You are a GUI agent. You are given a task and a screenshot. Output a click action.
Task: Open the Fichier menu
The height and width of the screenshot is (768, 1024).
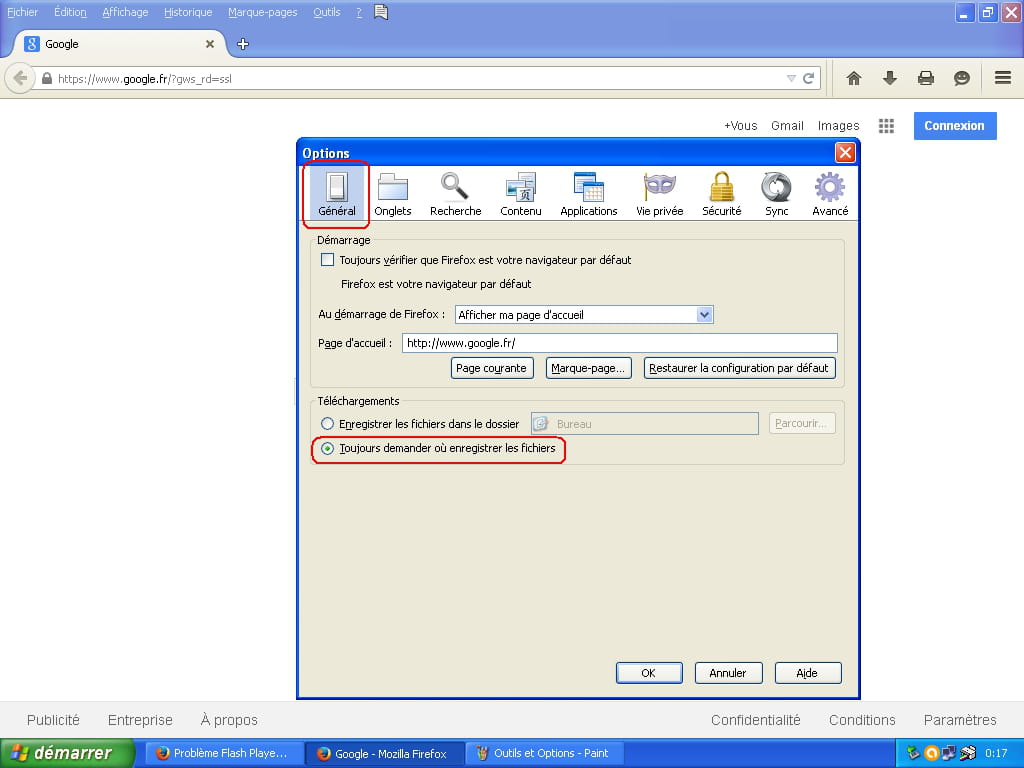click(x=22, y=12)
